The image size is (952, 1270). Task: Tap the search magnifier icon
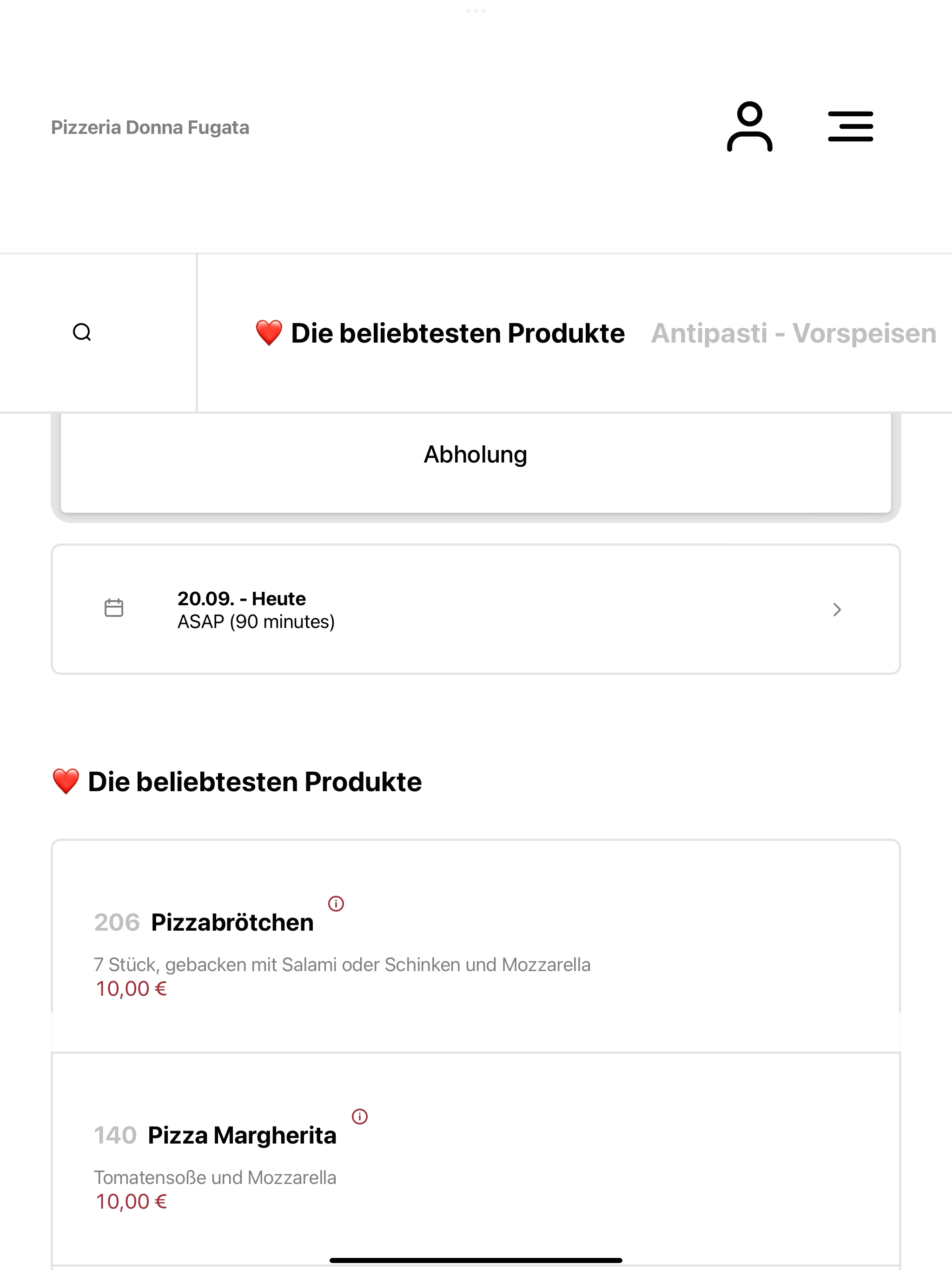(82, 332)
